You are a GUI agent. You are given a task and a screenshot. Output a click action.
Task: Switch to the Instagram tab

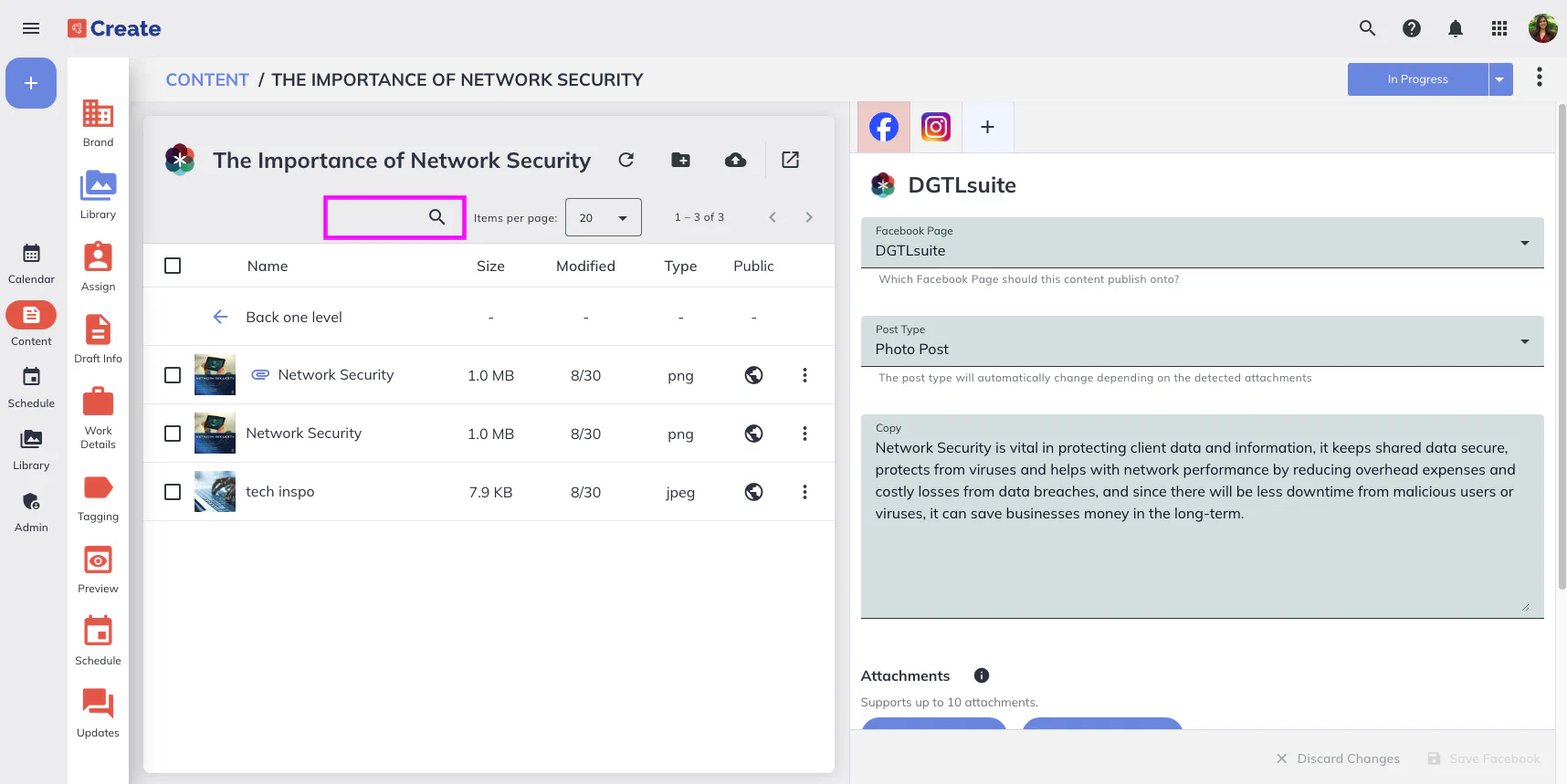click(935, 127)
